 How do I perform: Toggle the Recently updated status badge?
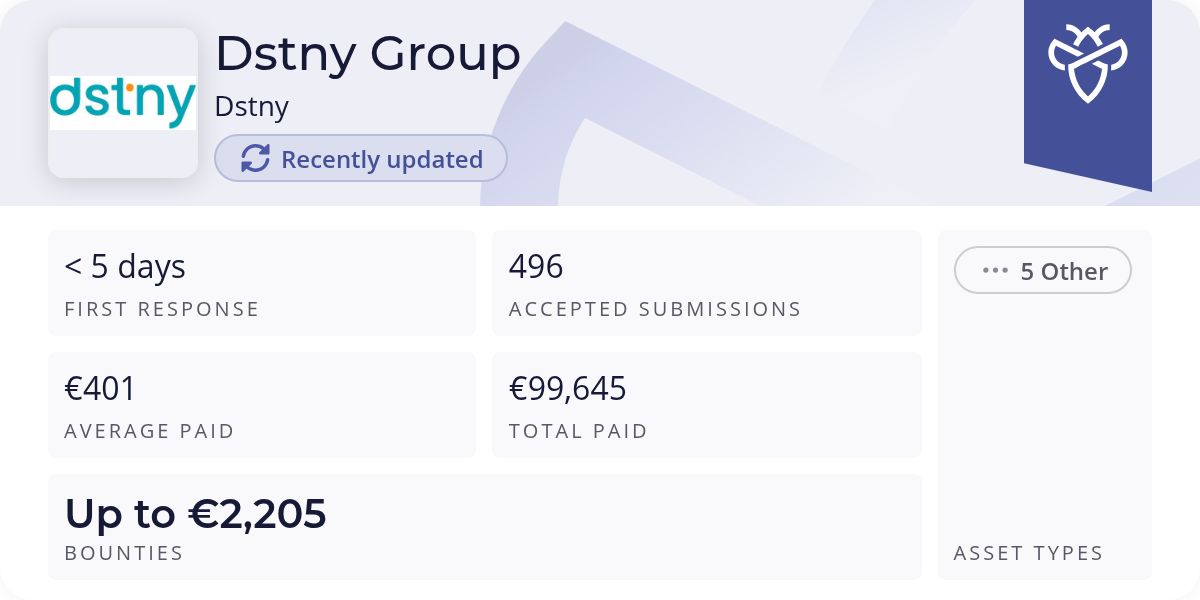pos(360,158)
